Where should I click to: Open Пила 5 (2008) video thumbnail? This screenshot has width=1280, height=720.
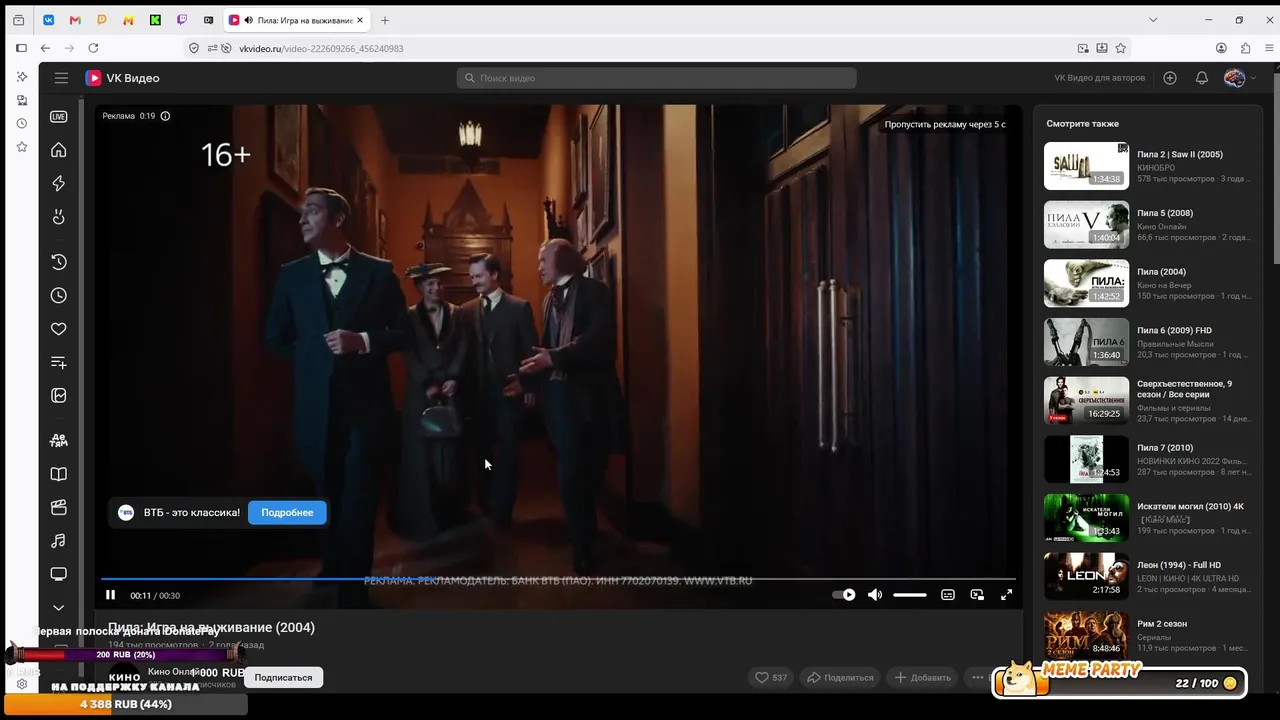(1086, 225)
